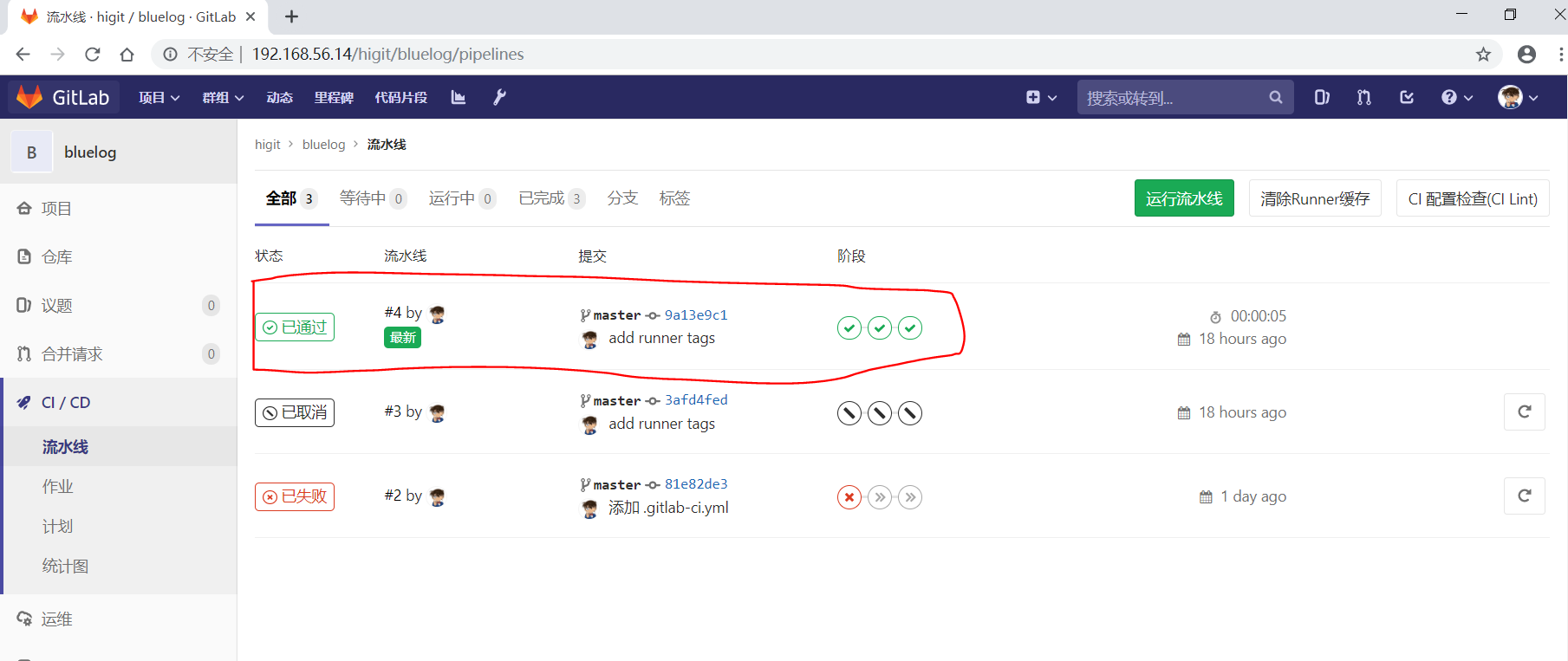Image resolution: width=1568 pixels, height=661 pixels.
Task: Click the browser address bar URL
Action: point(387,55)
